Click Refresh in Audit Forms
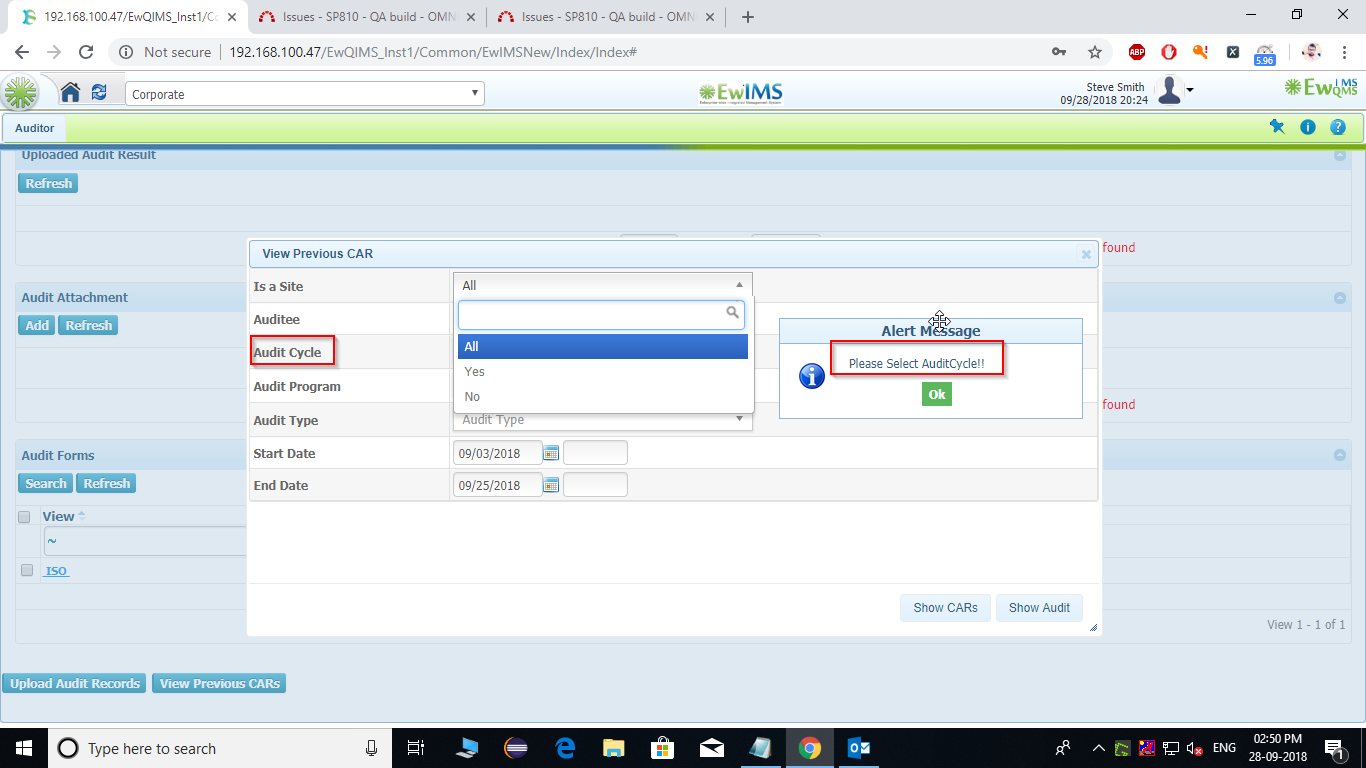The image size is (1366, 768). (x=106, y=483)
